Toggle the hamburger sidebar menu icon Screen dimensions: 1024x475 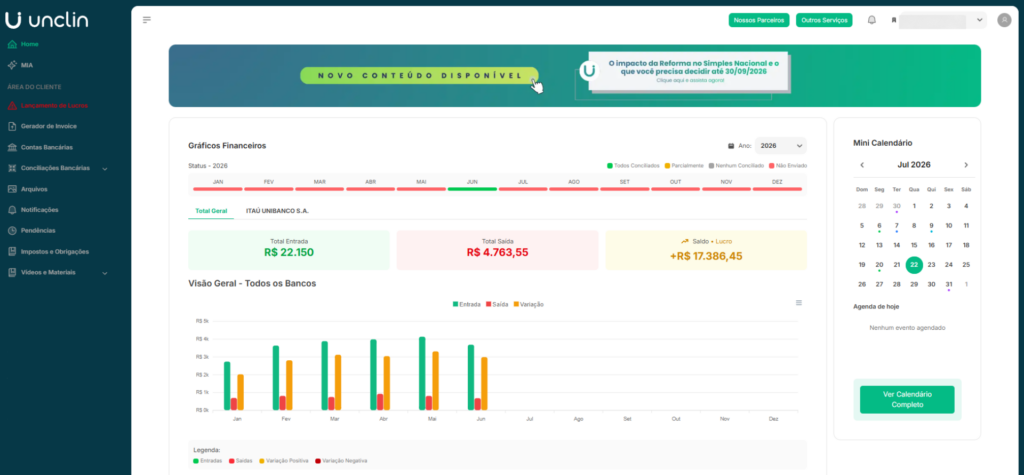(x=147, y=20)
